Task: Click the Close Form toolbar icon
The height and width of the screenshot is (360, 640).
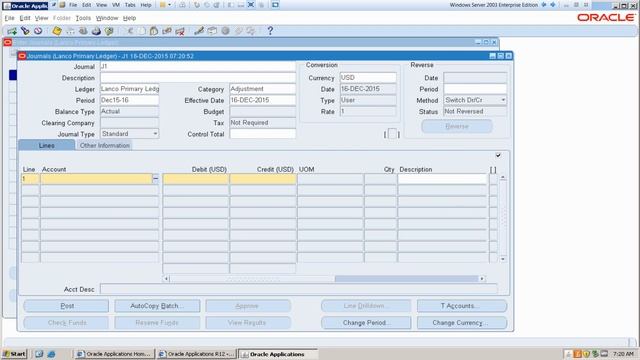Action: tap(109, 31)
